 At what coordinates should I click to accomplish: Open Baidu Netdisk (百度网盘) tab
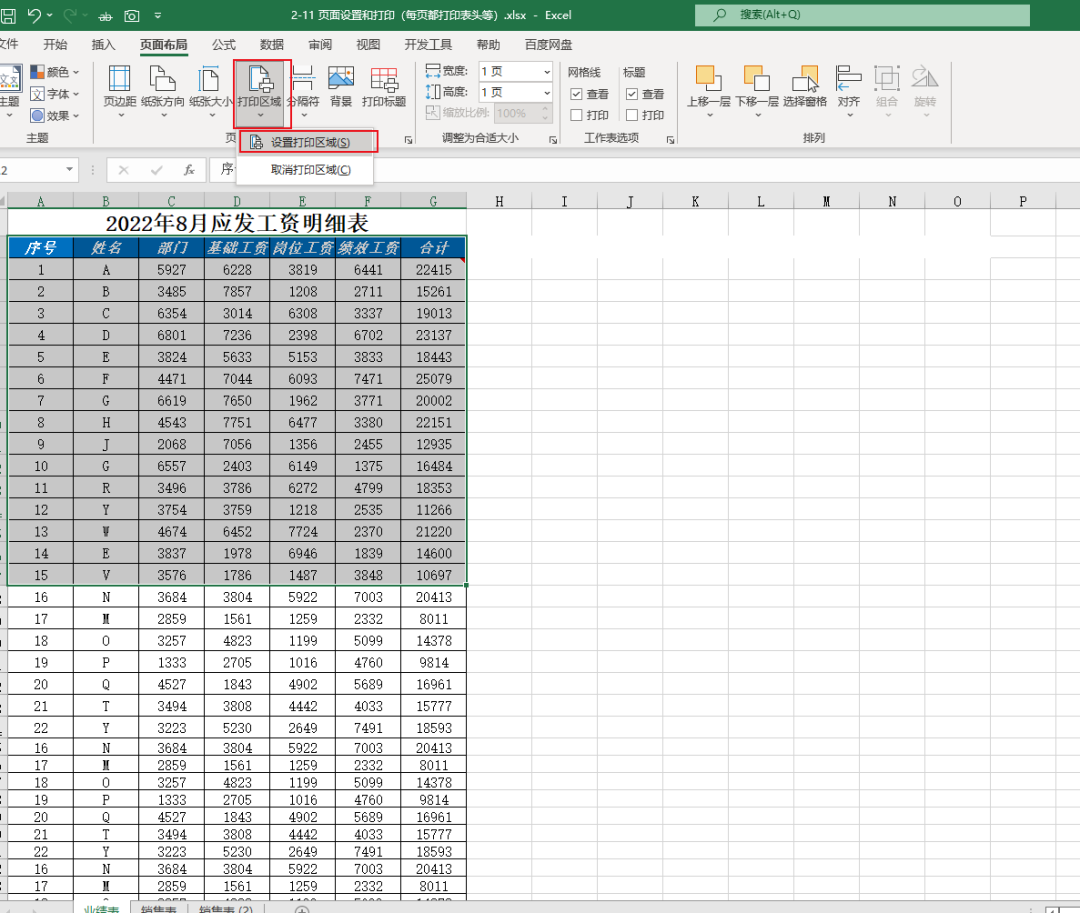[x=548, y=45]
